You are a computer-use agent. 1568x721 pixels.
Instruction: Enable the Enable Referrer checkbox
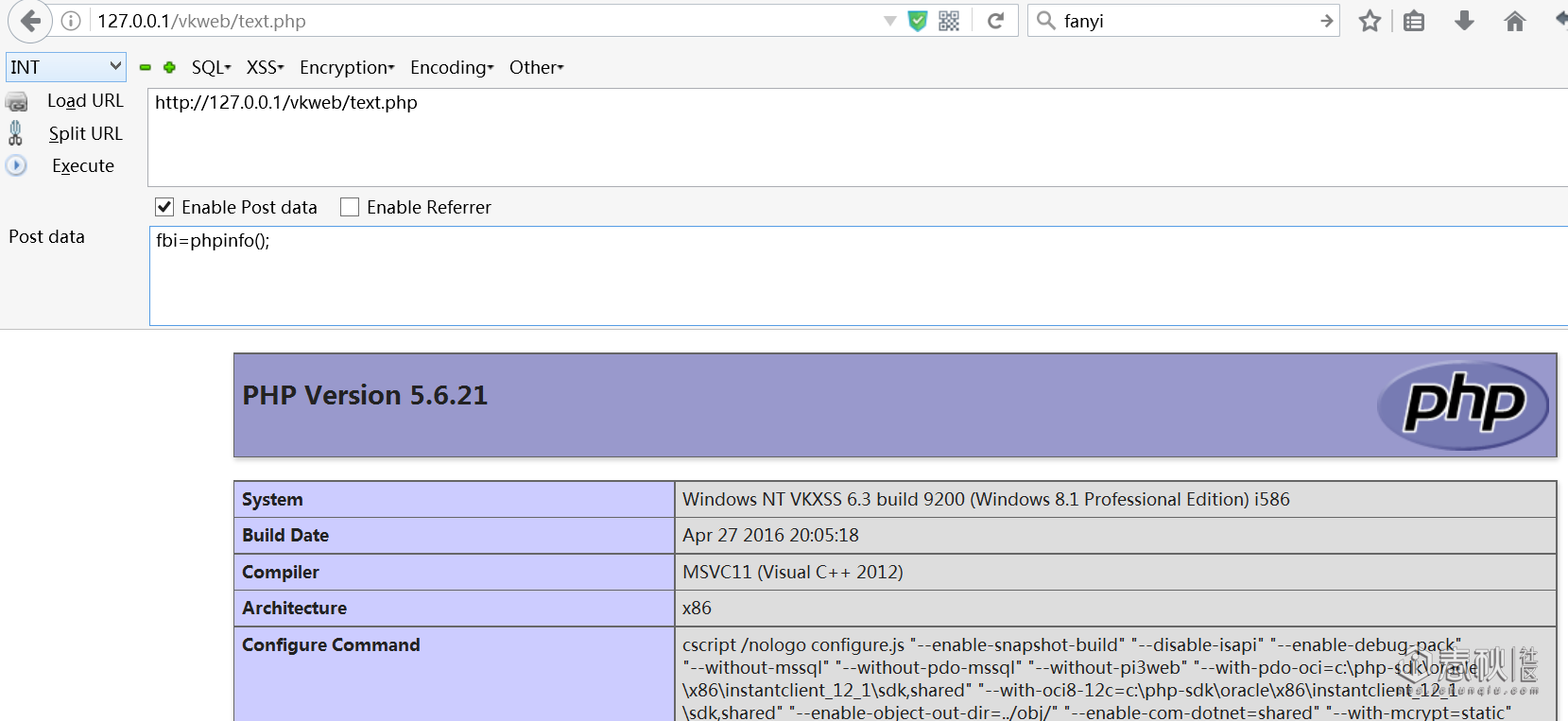(x=350, y=207)
